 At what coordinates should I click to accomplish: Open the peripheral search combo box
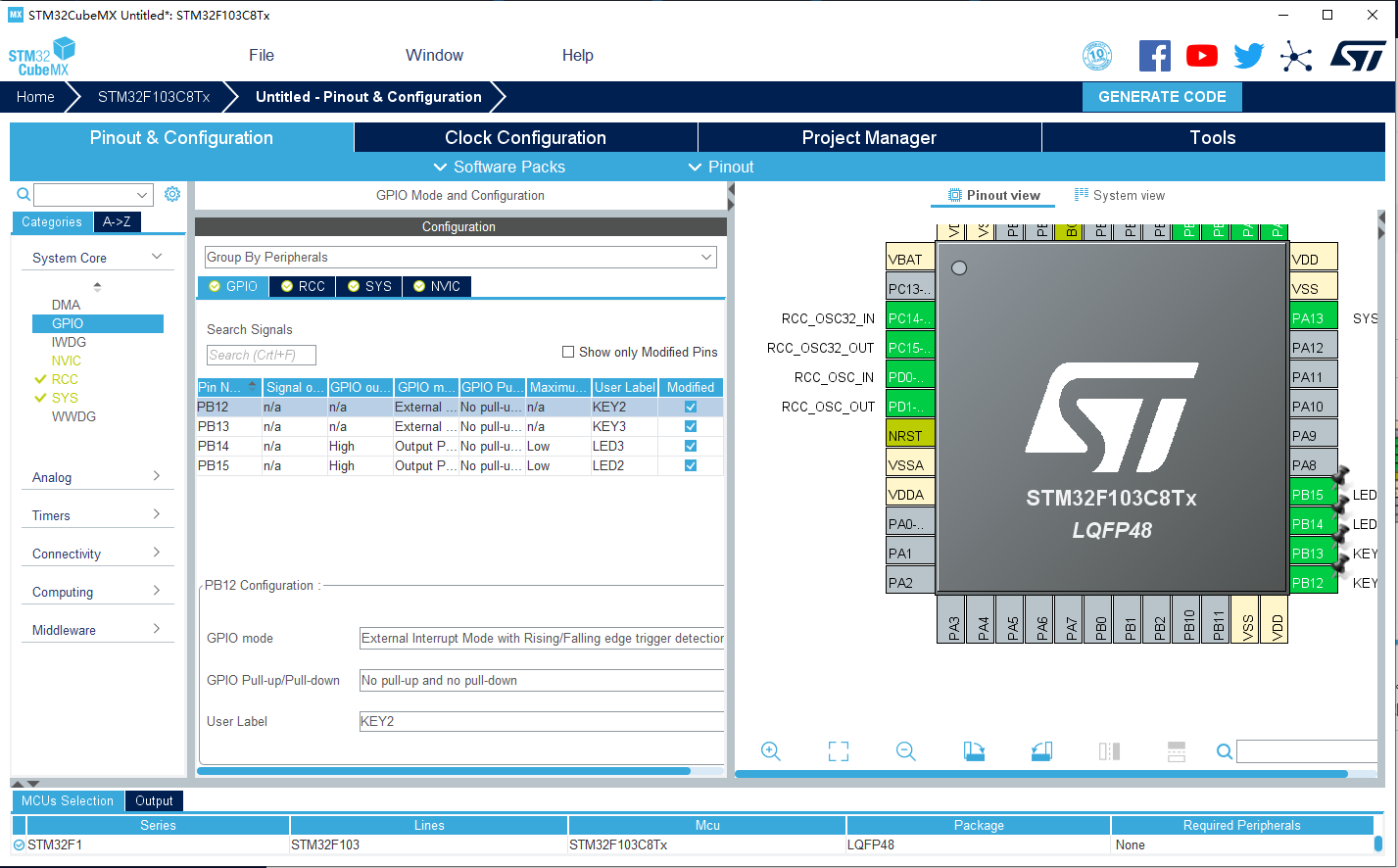click(94, 195)
